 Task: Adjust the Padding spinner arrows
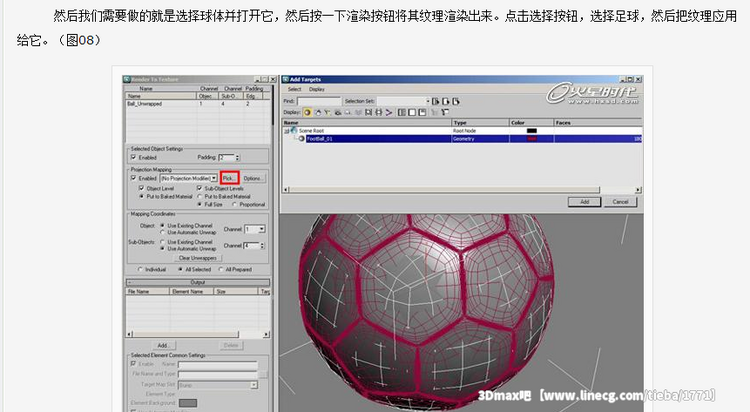point(238,157)
